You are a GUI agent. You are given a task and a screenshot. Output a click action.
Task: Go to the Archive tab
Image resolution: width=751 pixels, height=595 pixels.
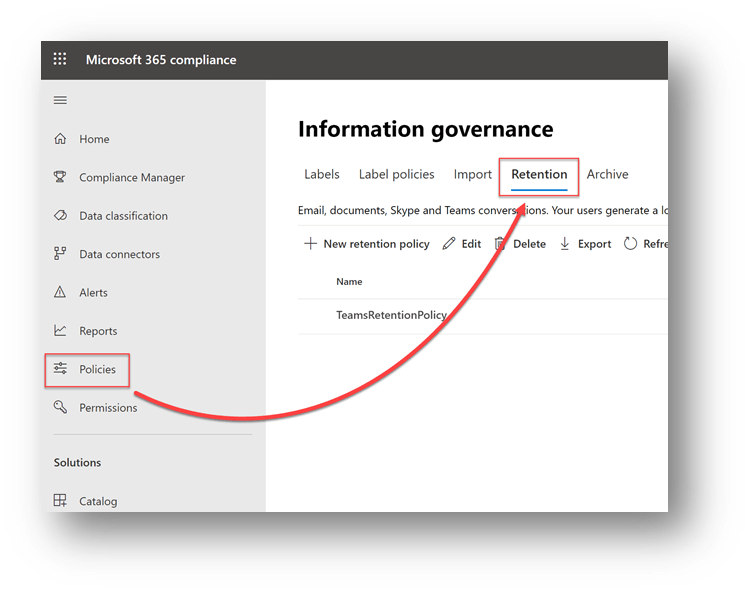(607, 174)
